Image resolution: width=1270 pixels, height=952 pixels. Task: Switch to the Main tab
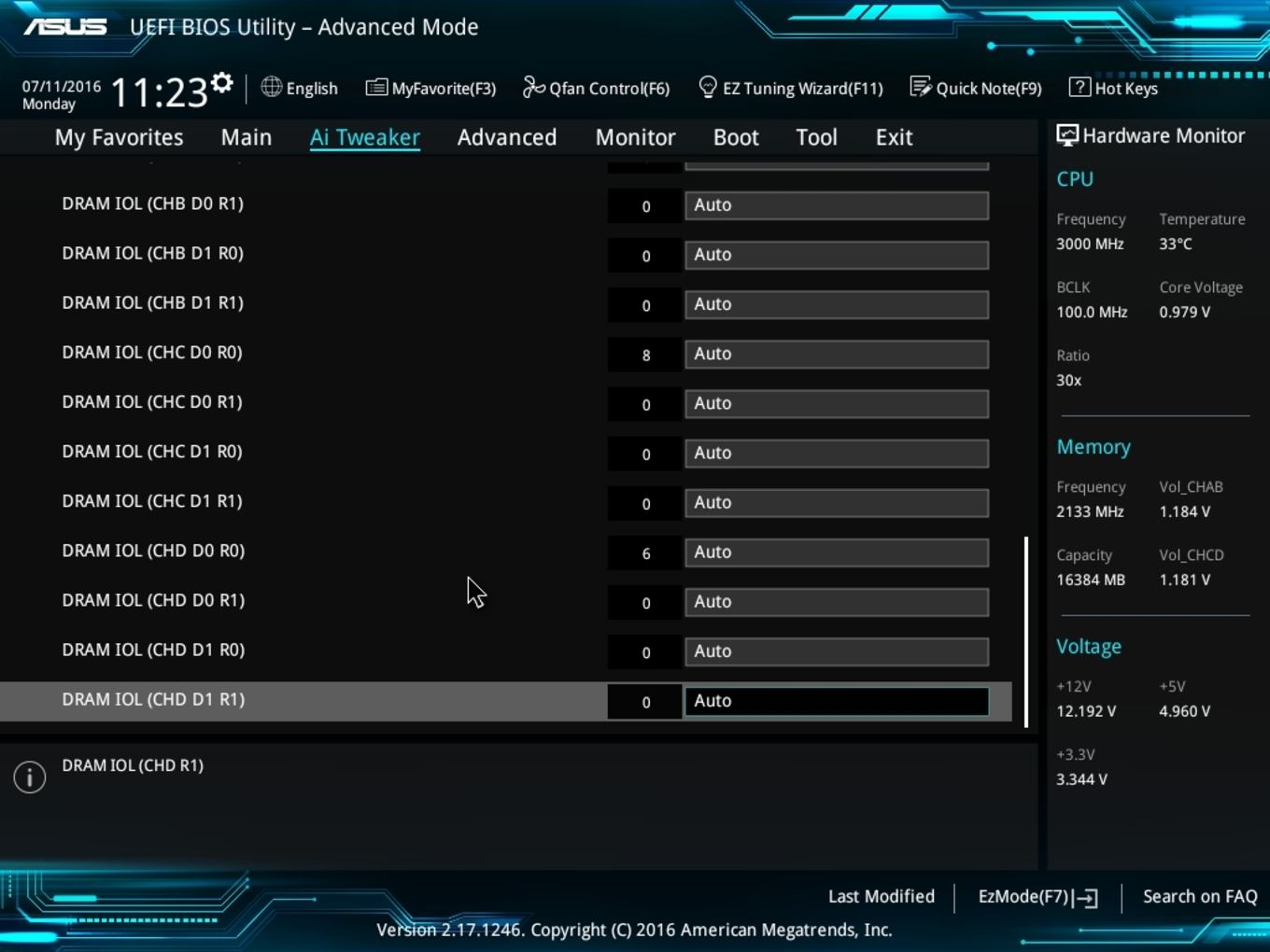point(247,137)
